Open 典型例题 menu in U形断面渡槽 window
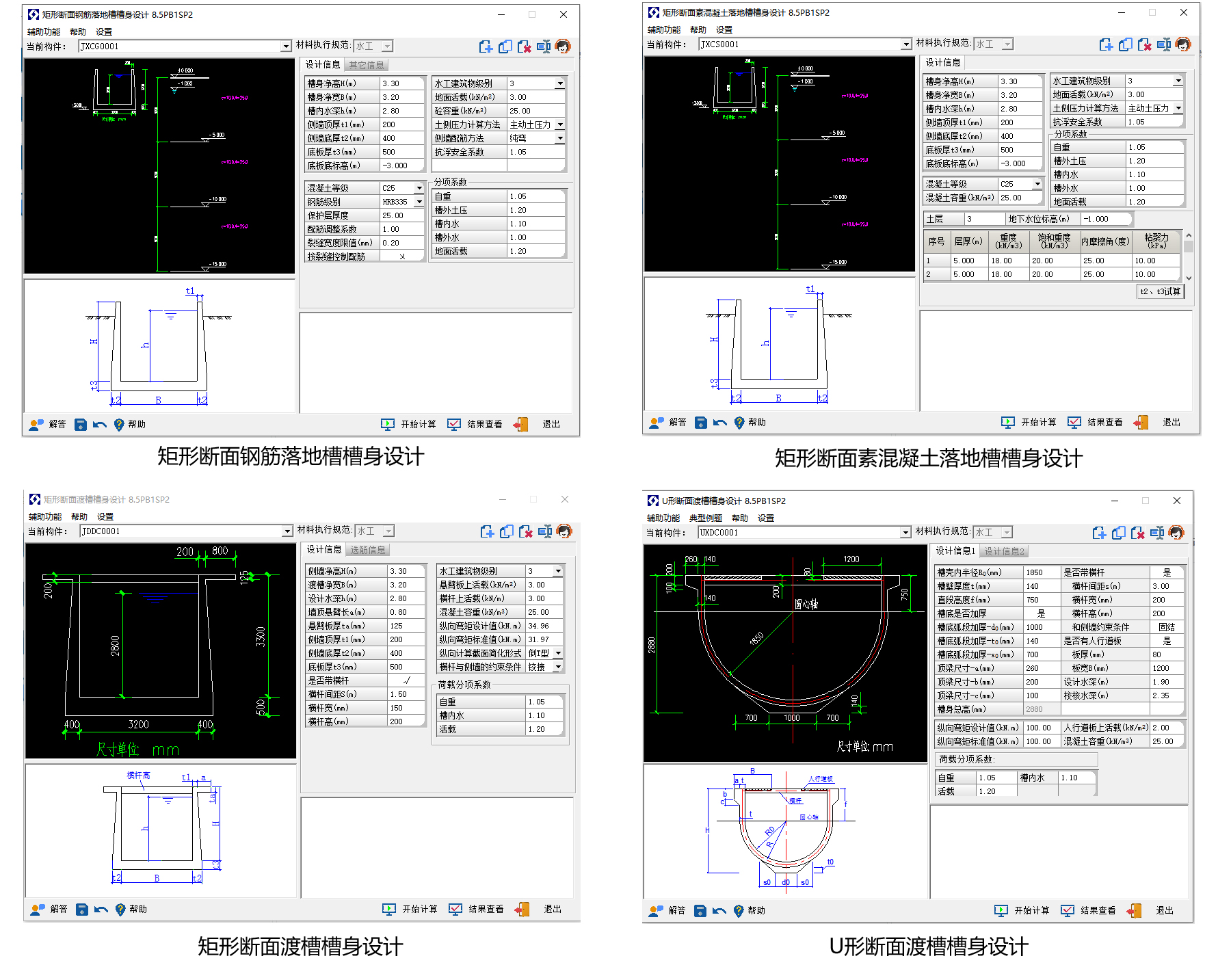This screenshot has width=1218, height=980. tap(705, 518)
